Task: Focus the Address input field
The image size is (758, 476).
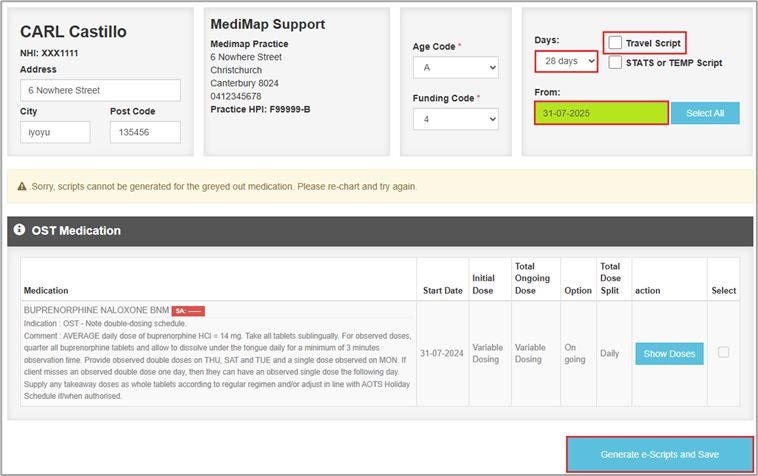Action: [x=100, y=91]
